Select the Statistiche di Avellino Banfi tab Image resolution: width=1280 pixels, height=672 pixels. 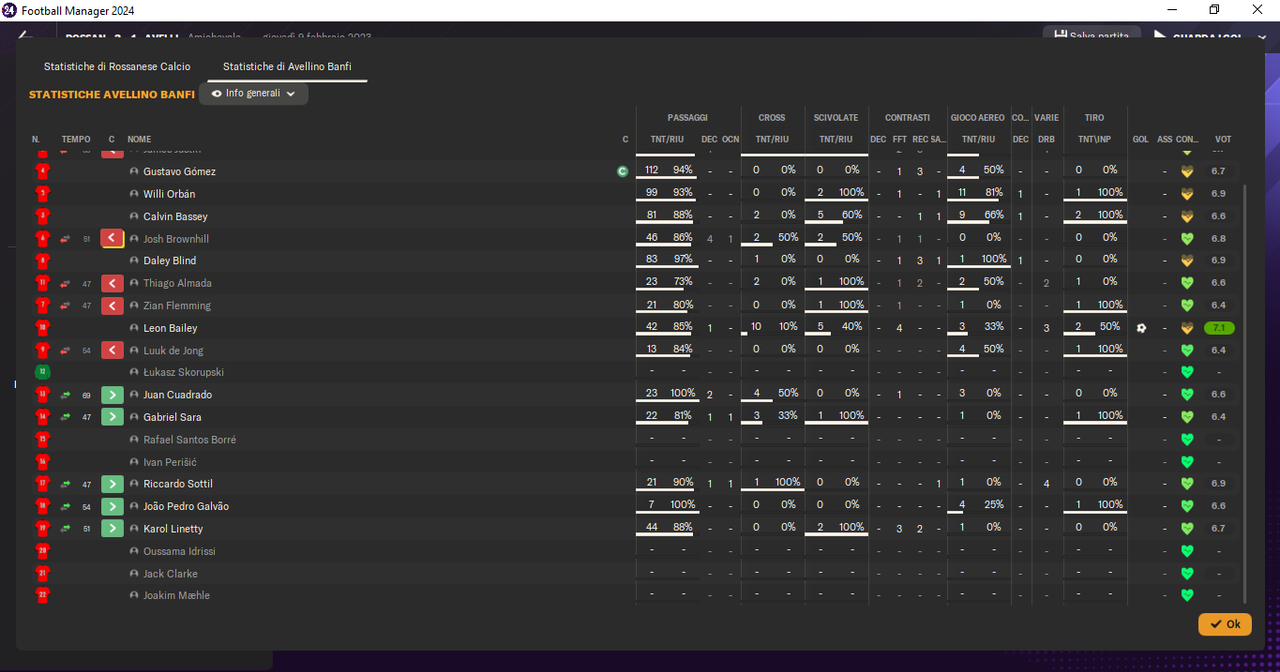(287, 67)
